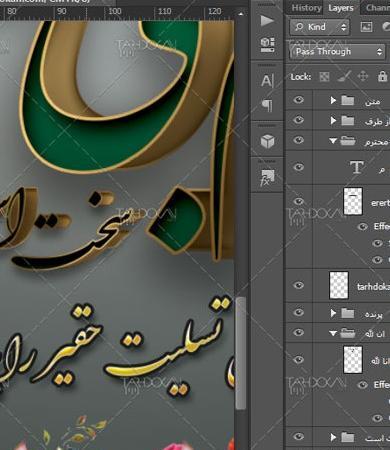This screenshot has width=390, height=450.
Task: Switch to the Channels tab
Action: pyautogui.click(x=378, y=8)
